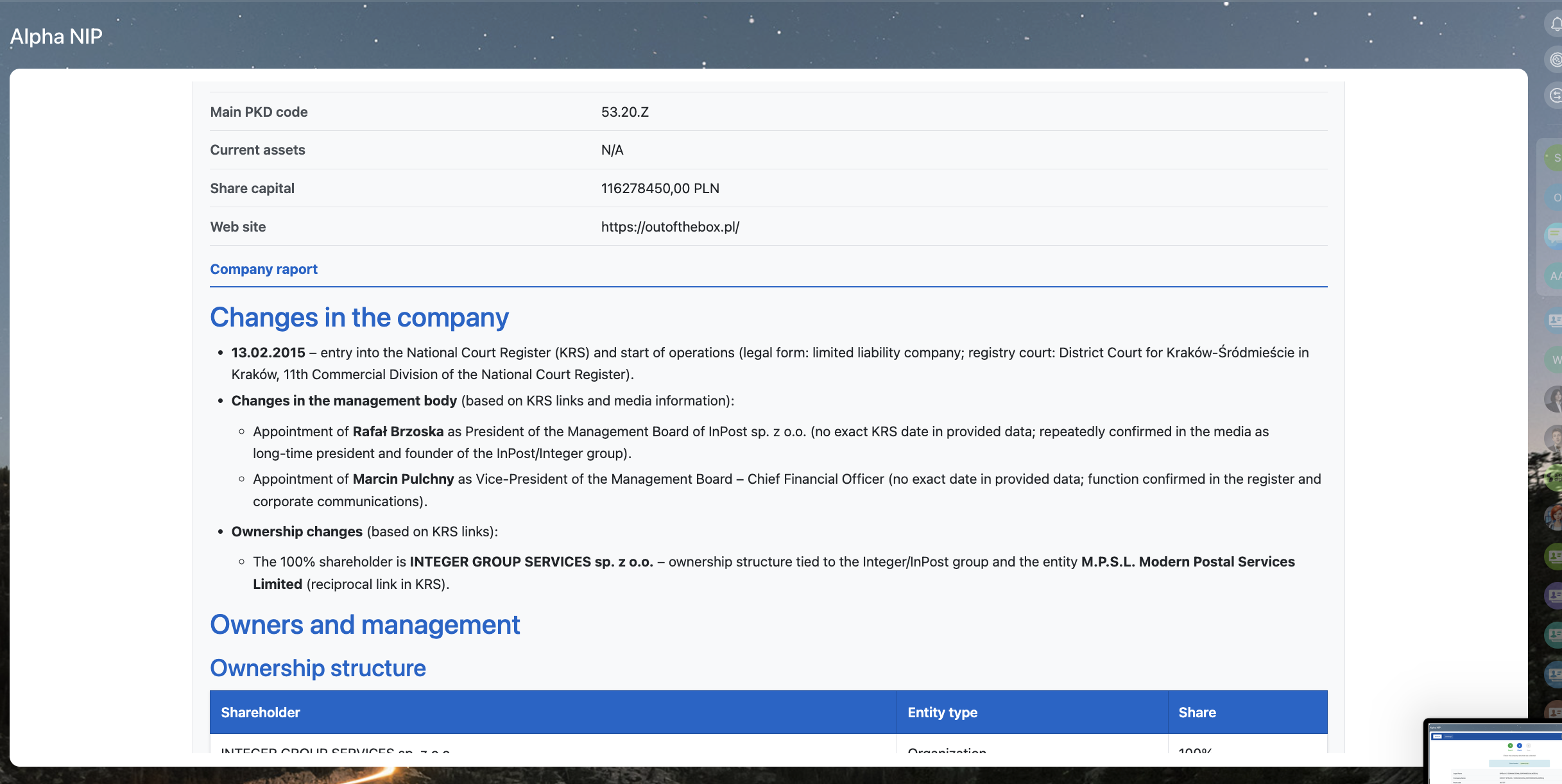The height and width of the screenshot is (784, 1562).
Task: Select the woman photo avatar in sidebar
Action: coord(1555,399)
